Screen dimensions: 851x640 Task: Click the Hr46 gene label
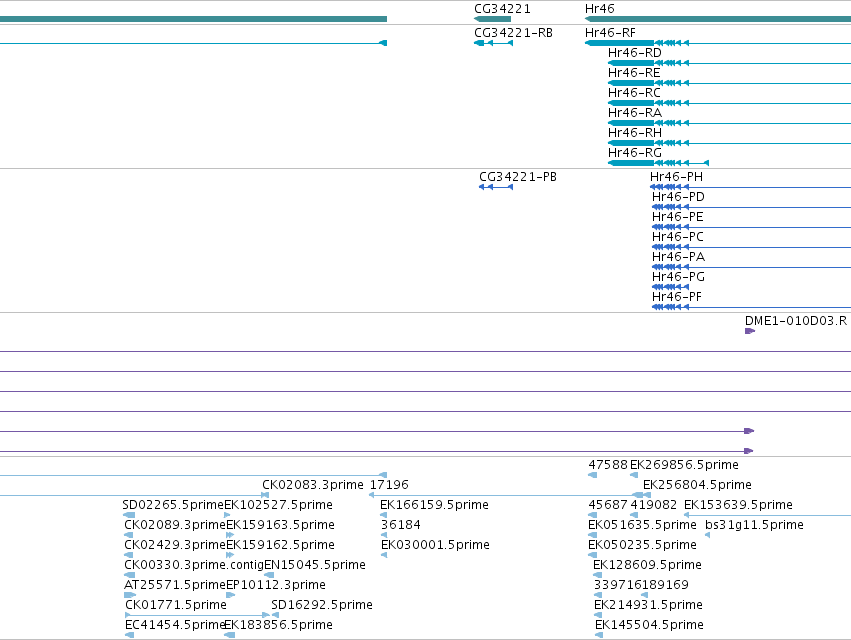pos(600,9)
